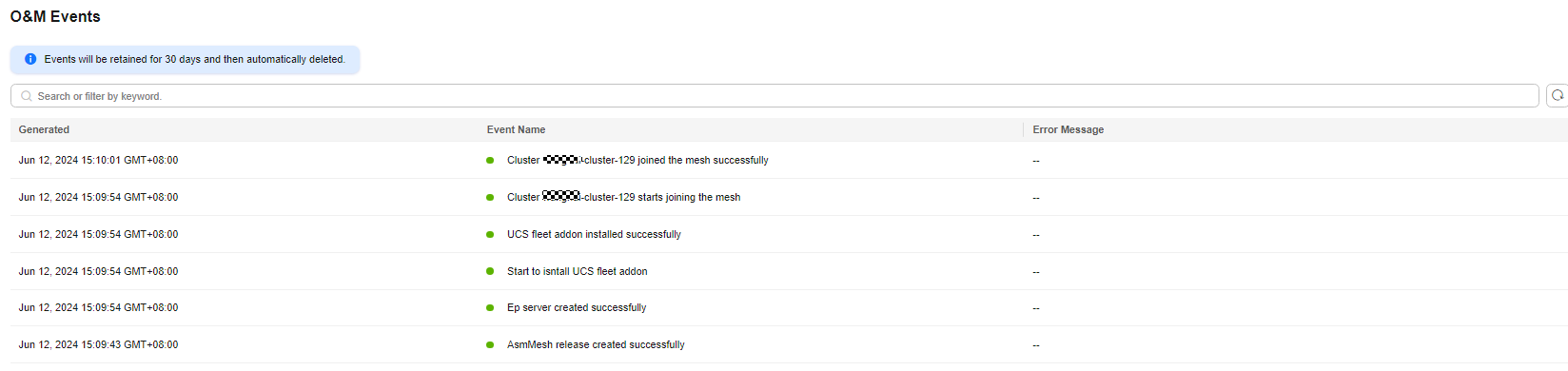This screenshot has height=371, width=1568.
Task: Select the joined the mesh successfully event text
Action: click(x=637, y=160)
